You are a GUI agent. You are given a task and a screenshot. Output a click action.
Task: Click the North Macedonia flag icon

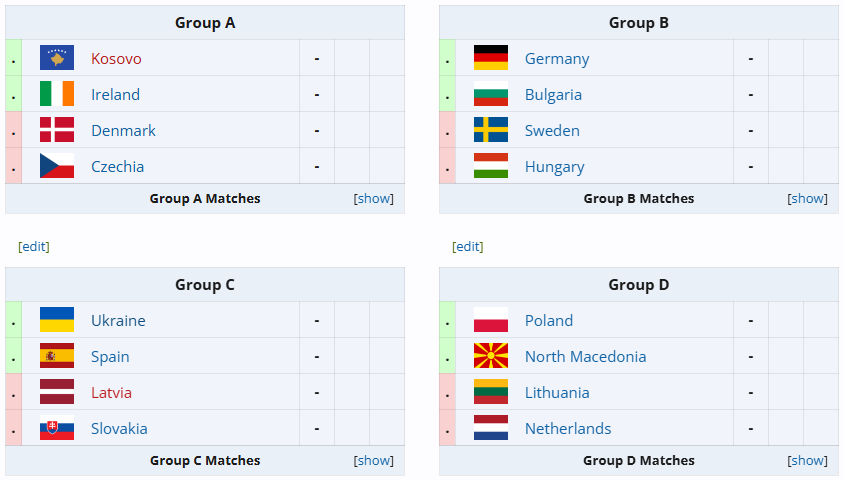click(490, 356)
